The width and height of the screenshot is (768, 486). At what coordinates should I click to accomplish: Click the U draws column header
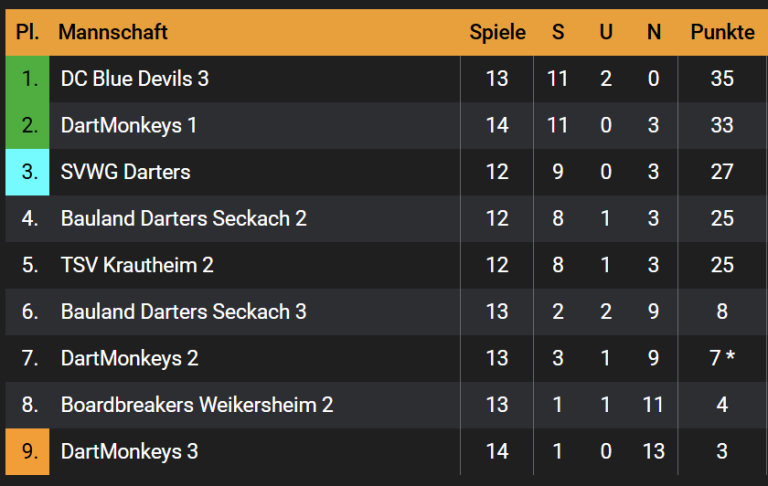point(606,32)
